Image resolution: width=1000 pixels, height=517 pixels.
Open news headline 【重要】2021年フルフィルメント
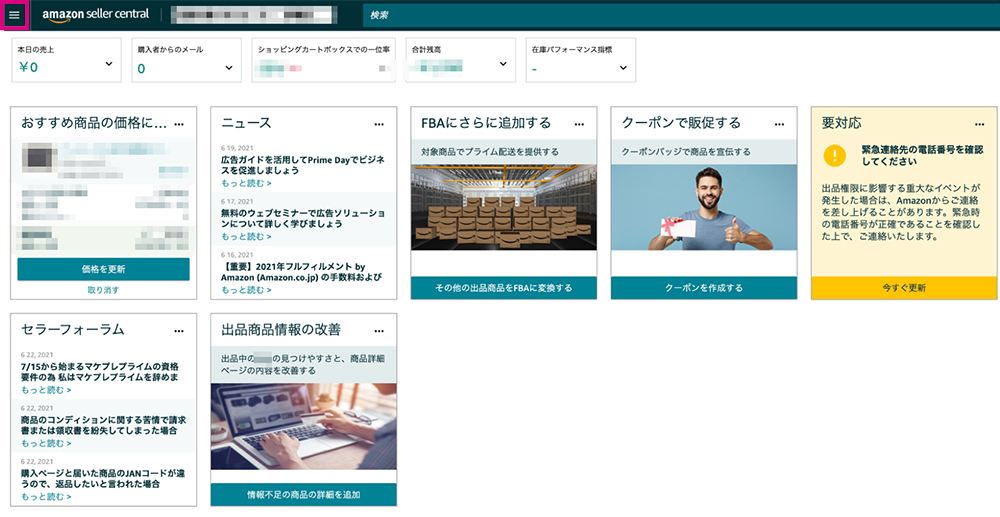point(302,272)
